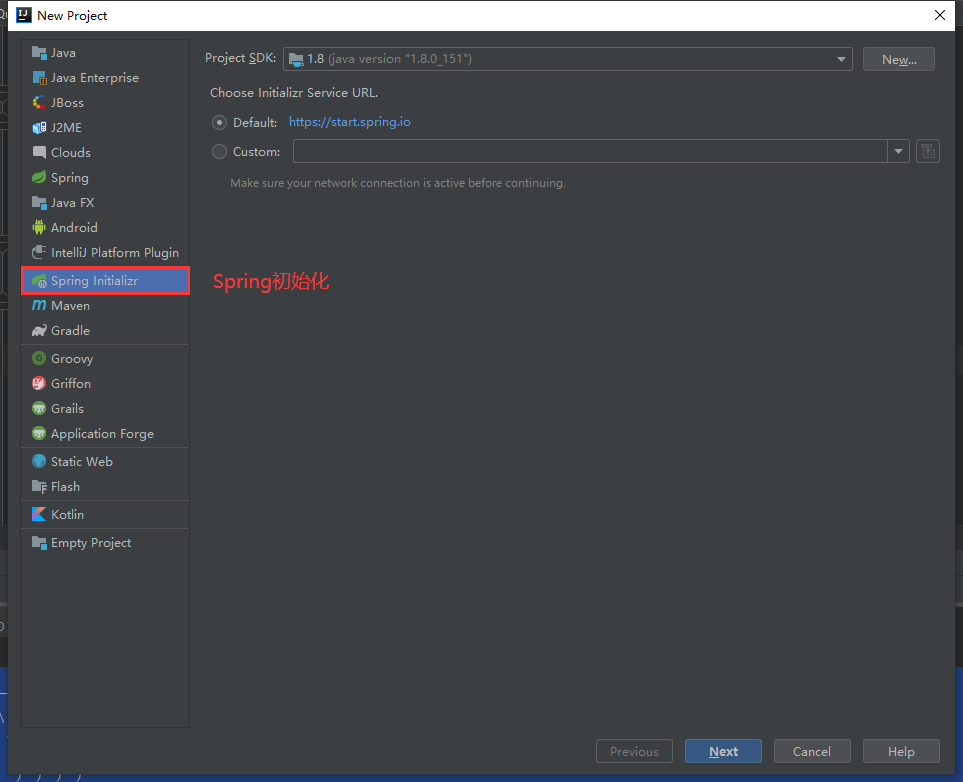Image resolution: width=963 pixels, height=782 pixels.
Task: Select Griffon label in the list
Action: click(71, 383)
